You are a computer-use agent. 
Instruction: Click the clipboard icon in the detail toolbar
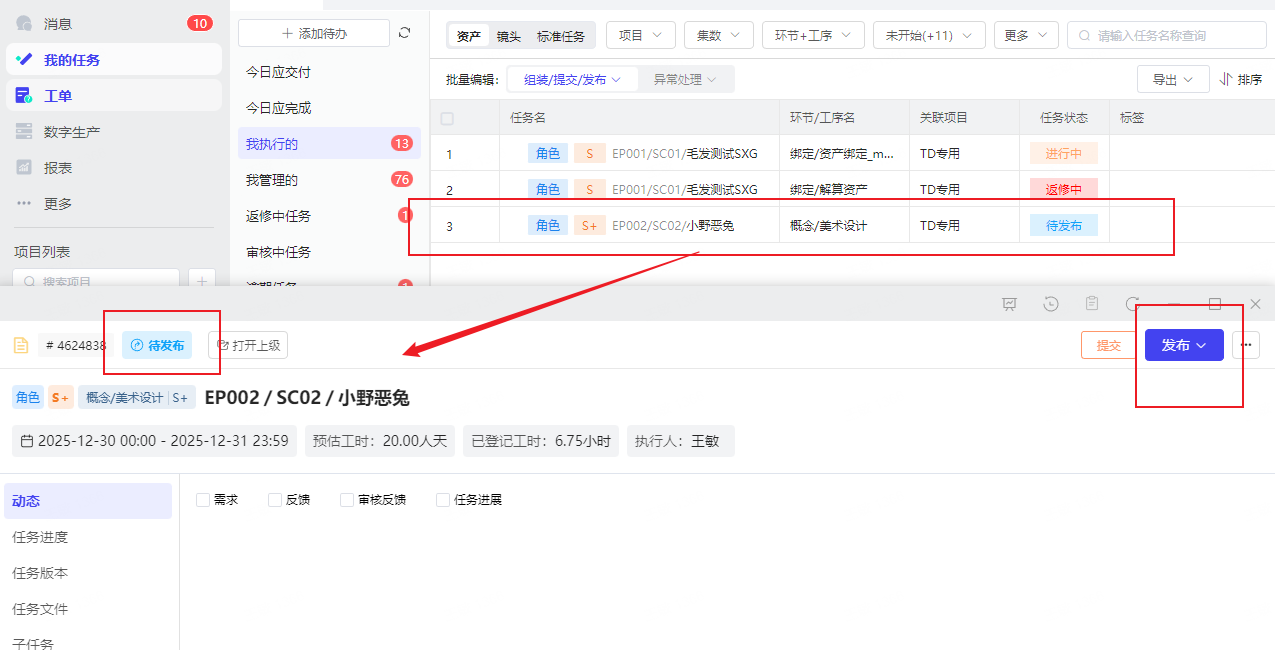click(x=1091, y=303)
